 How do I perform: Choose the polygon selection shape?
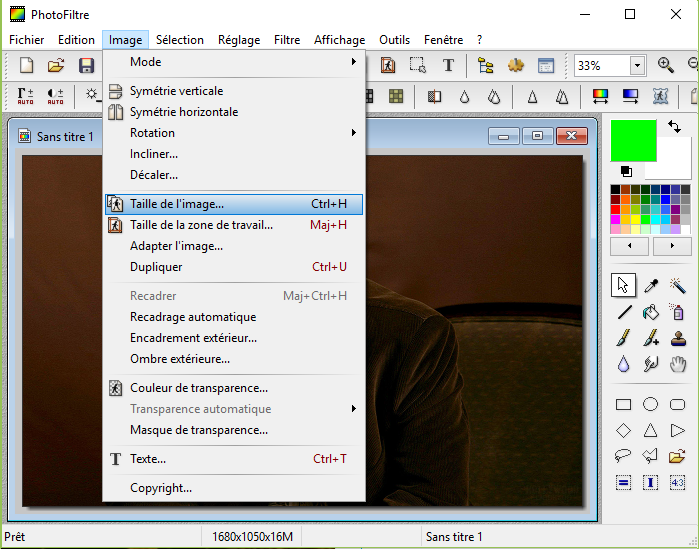650,455
